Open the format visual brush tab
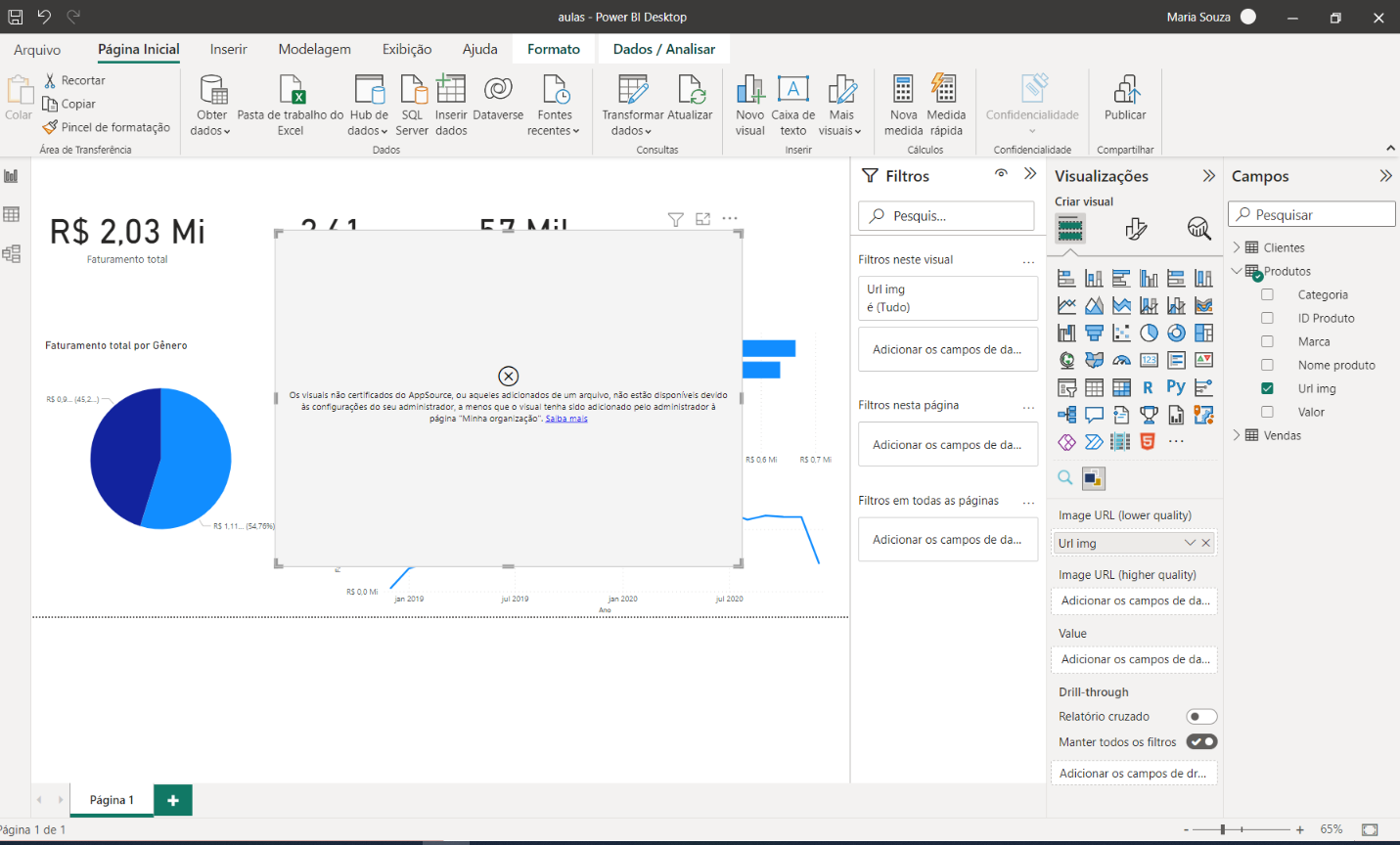Image resolution: width=1400 pixels, height=845 pixels. pyautogui.click(x=1135, y=229)
